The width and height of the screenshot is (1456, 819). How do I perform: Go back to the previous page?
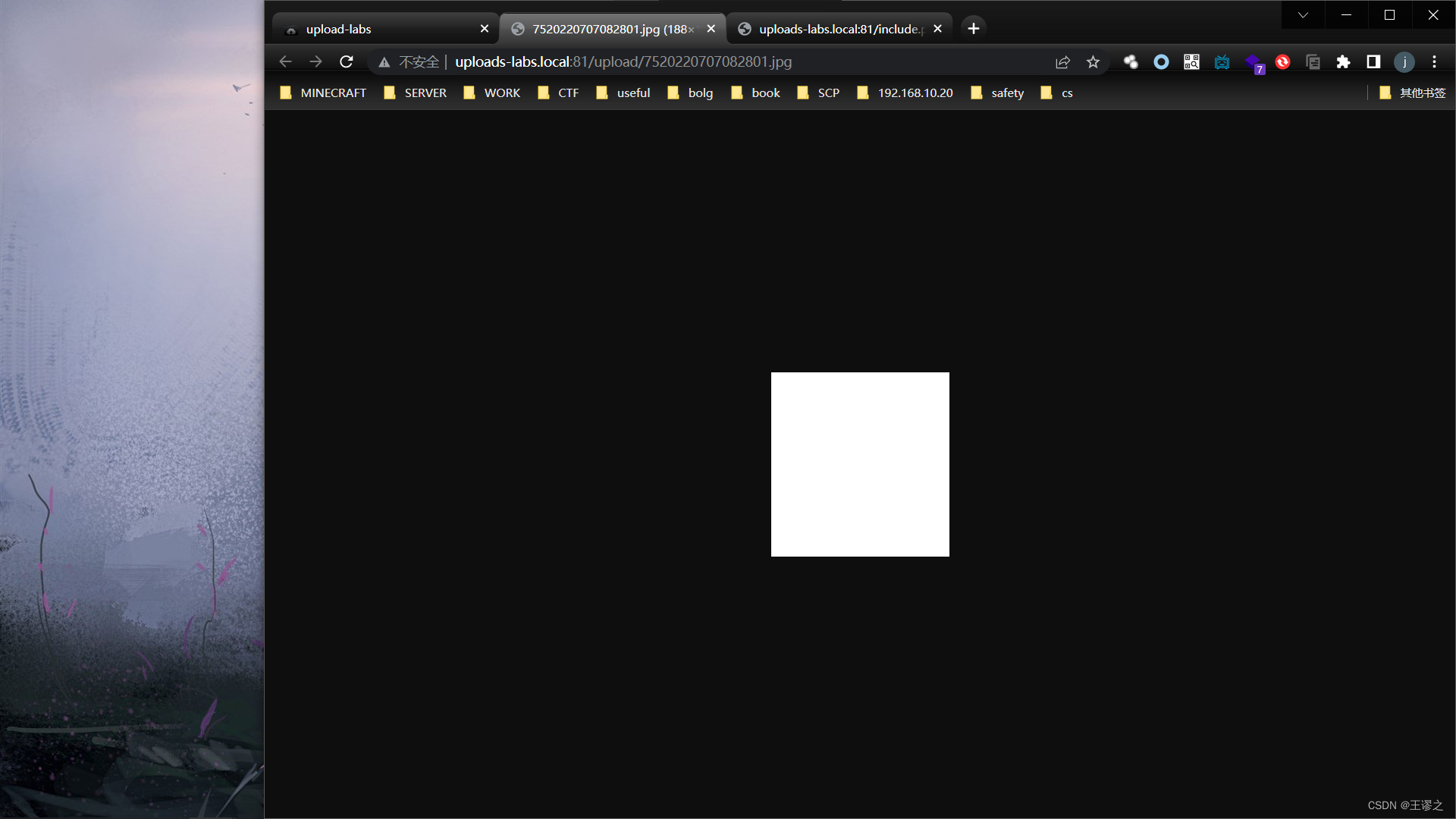tap(285, 61)
